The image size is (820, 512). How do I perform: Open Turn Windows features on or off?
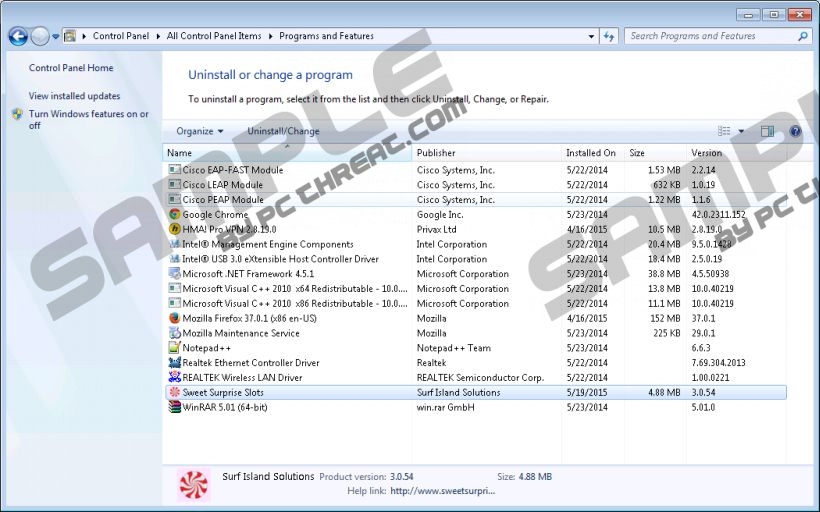click(x=88, y=120)
